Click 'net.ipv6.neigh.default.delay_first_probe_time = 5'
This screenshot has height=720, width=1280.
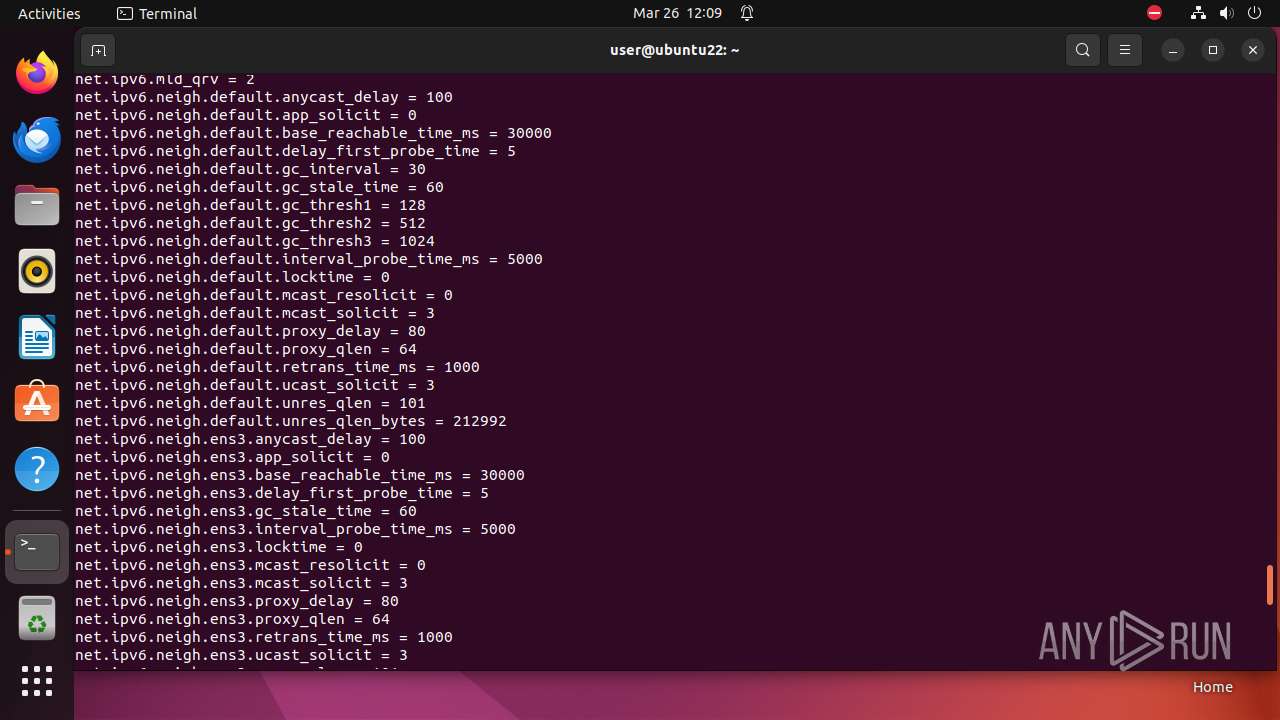pyautogui.click(x=295, y=151)
